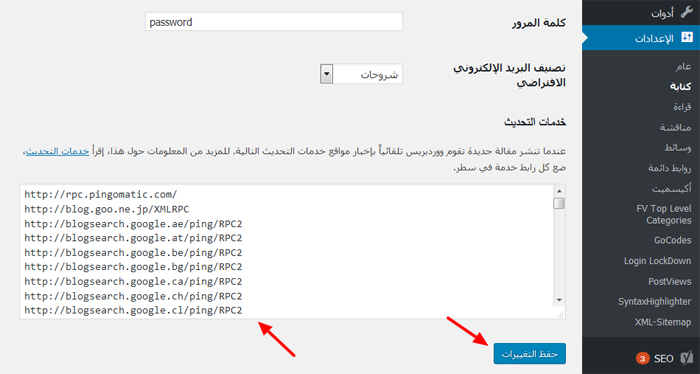Open PostViews settings page
This screenshot has width=700, height=374.
coord(670,282)
